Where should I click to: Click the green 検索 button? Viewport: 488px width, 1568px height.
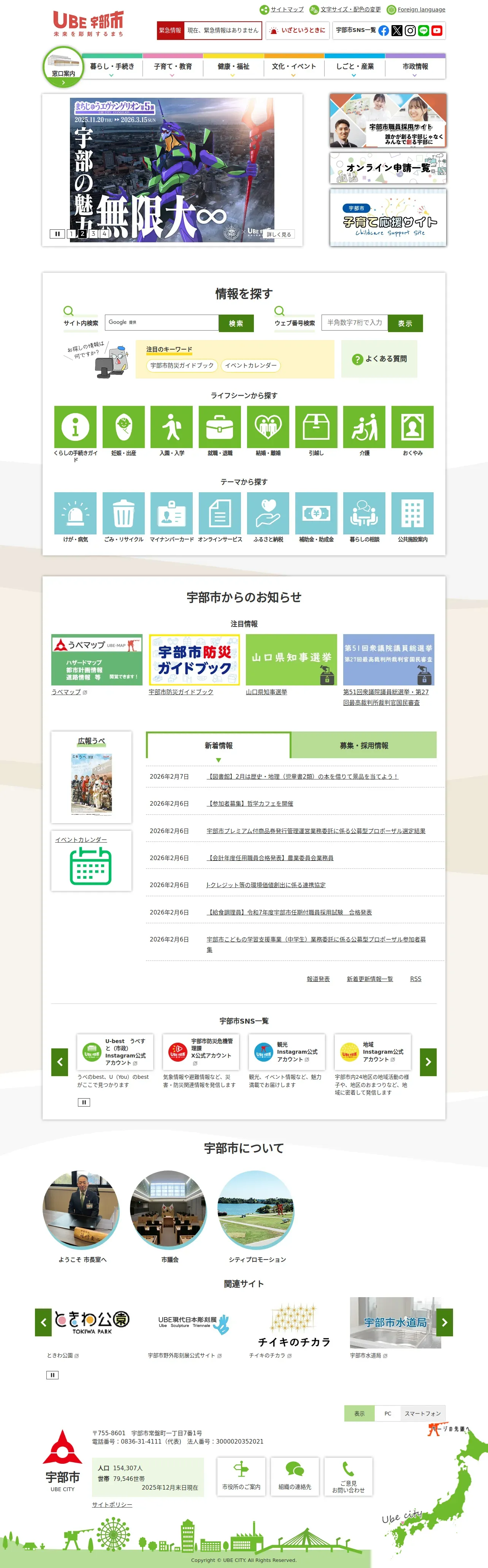pyautogui.click(x=236, y=323)
